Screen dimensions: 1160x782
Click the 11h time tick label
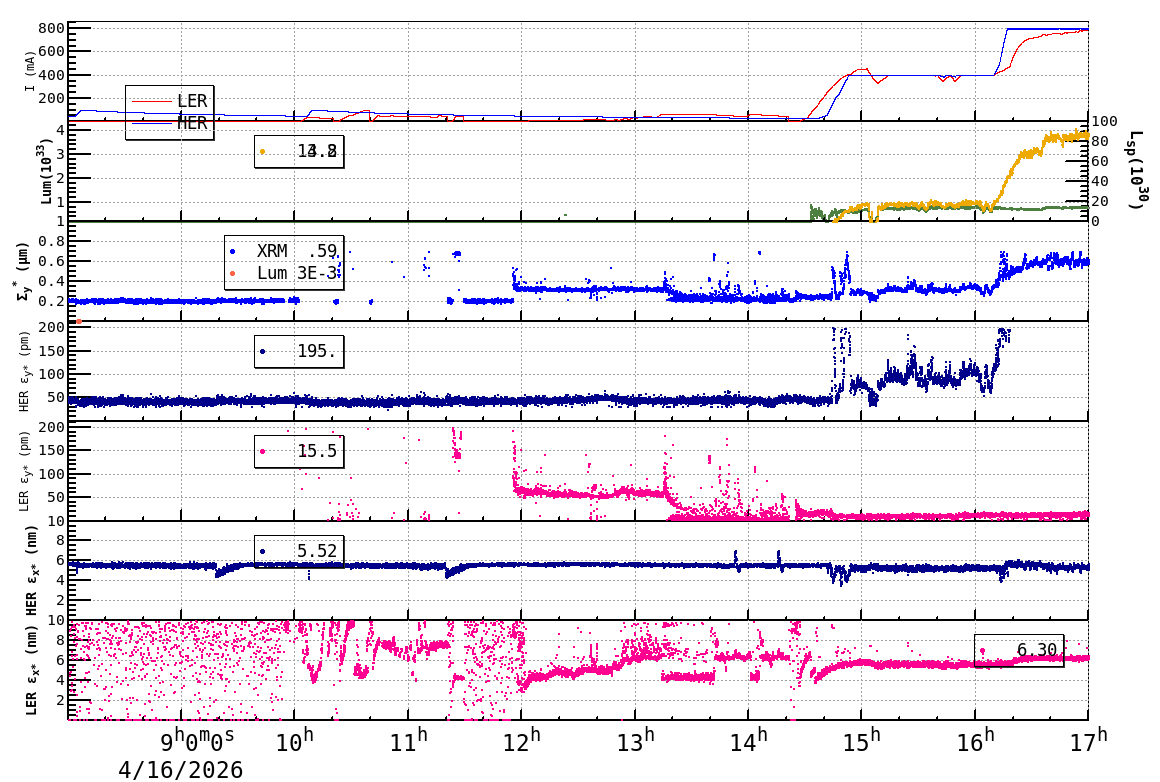(x=408, y=740)
